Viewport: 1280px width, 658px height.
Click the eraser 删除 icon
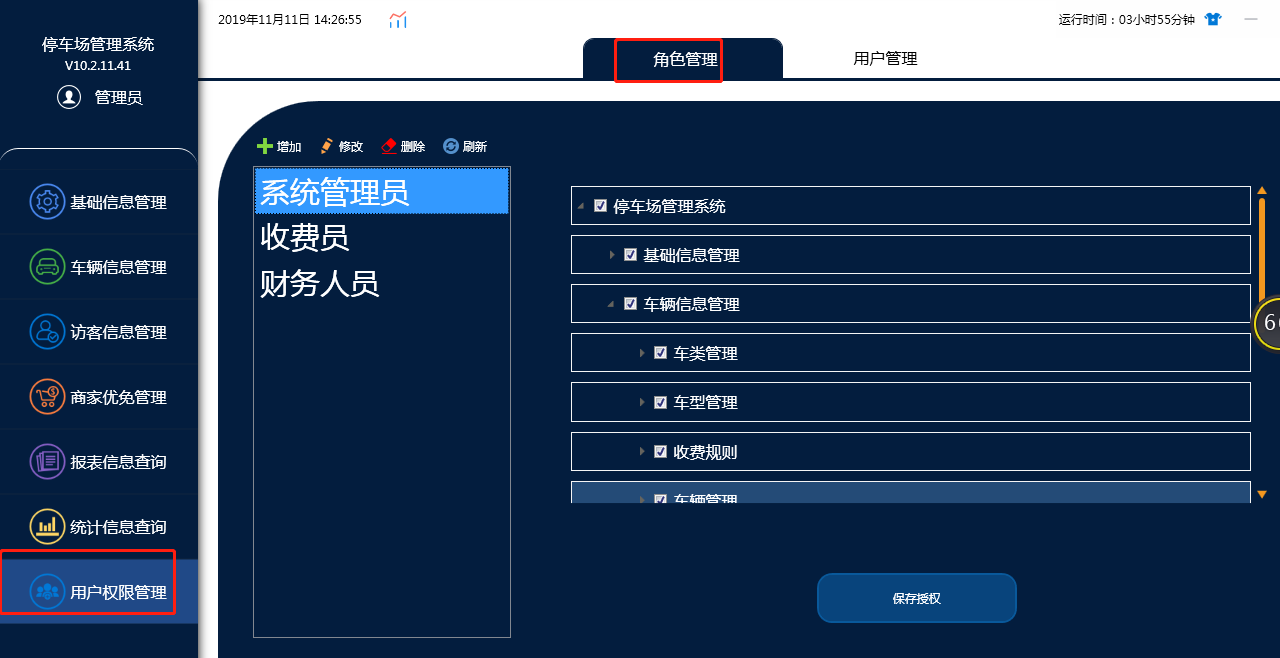point(388,146)
